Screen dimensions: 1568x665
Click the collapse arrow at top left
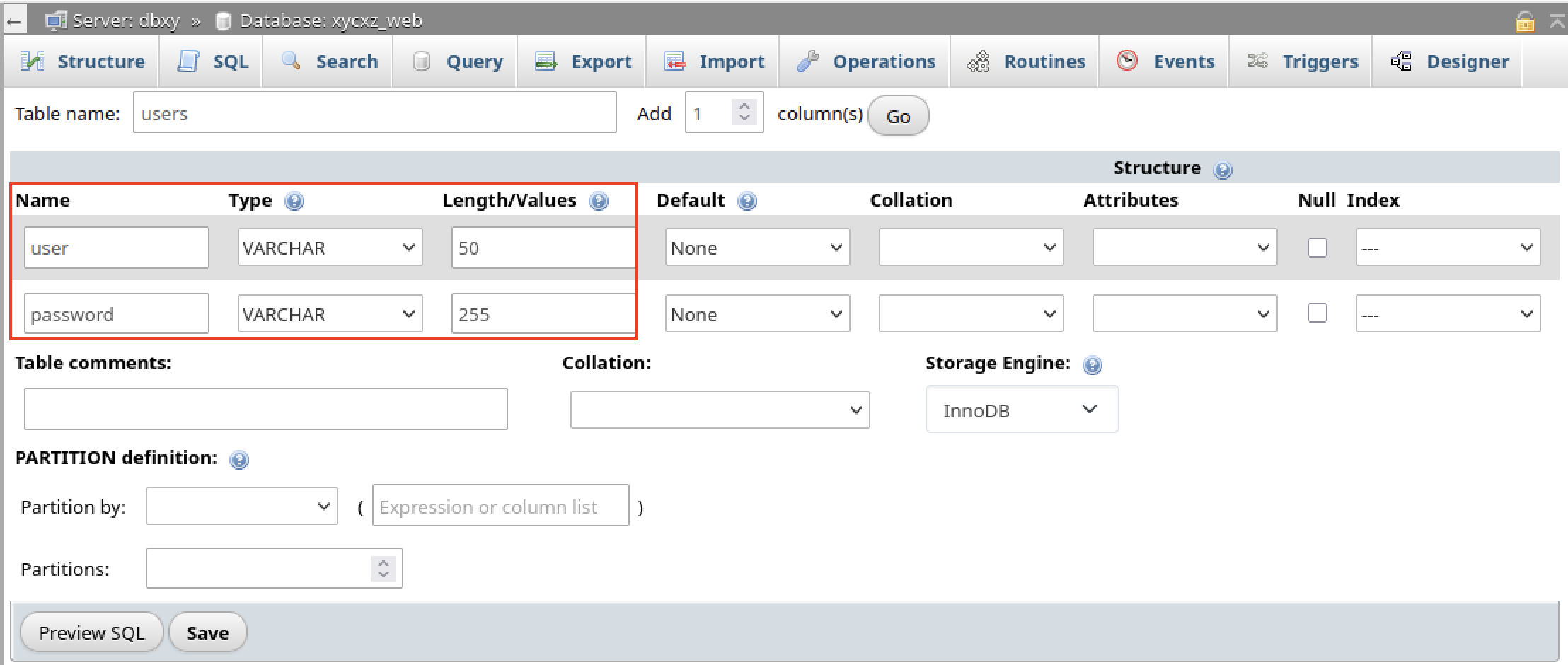click(x=14, y=21)
